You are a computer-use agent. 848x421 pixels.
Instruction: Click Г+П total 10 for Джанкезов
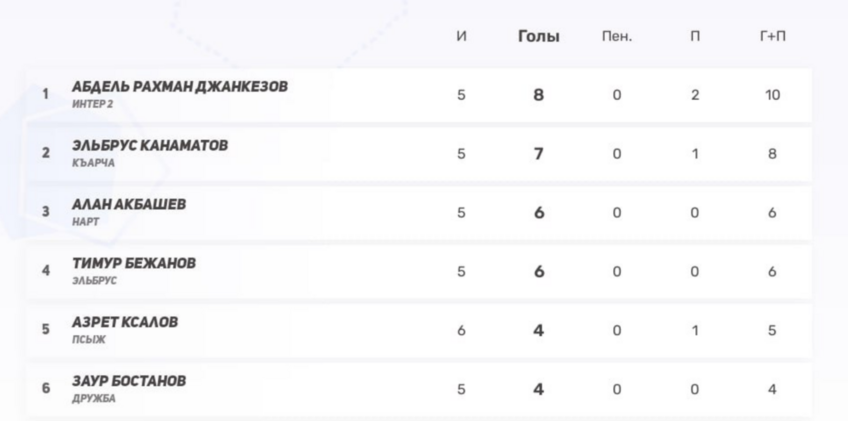pos(772,95)
